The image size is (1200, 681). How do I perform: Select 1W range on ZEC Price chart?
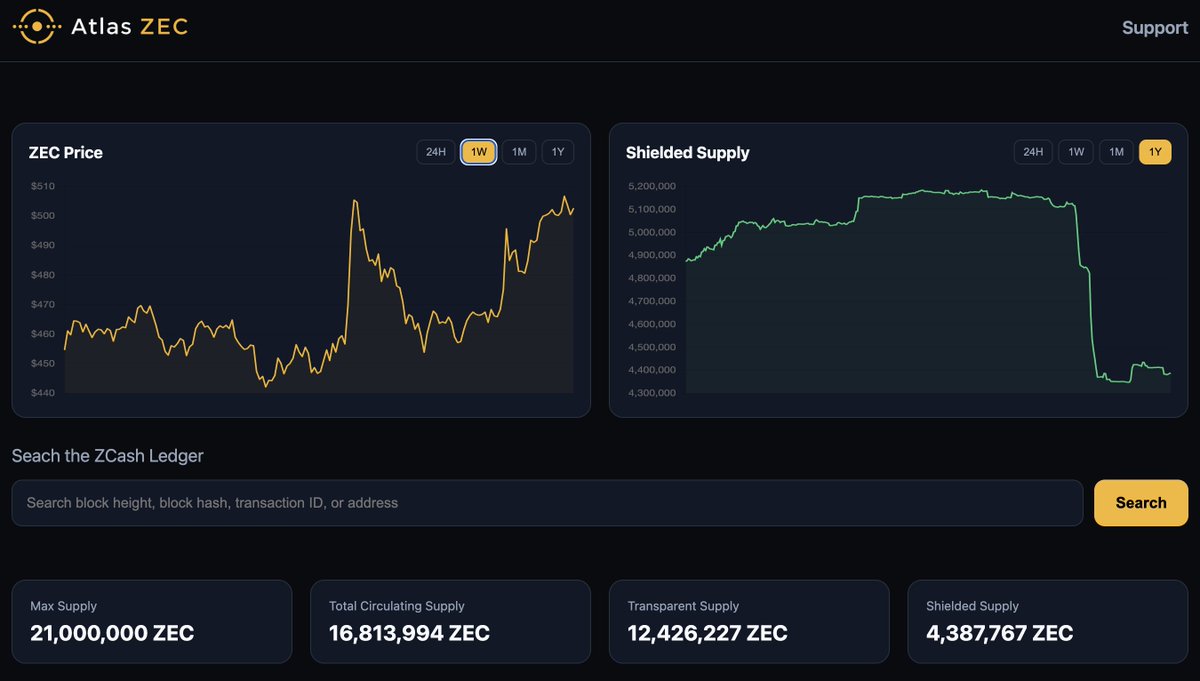[x=479, y=152]
